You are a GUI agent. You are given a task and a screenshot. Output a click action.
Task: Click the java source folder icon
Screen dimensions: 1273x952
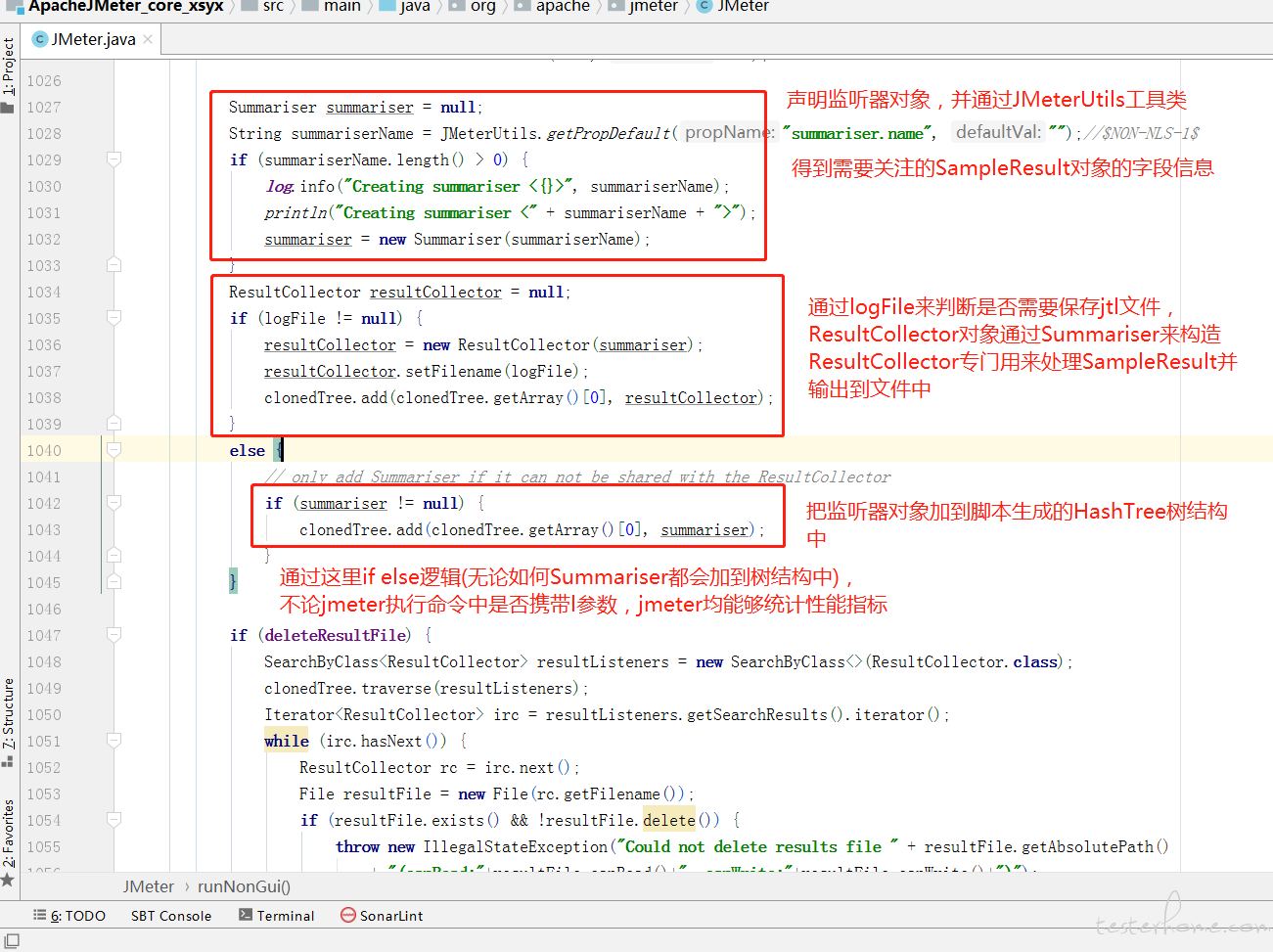click(386, 7)
